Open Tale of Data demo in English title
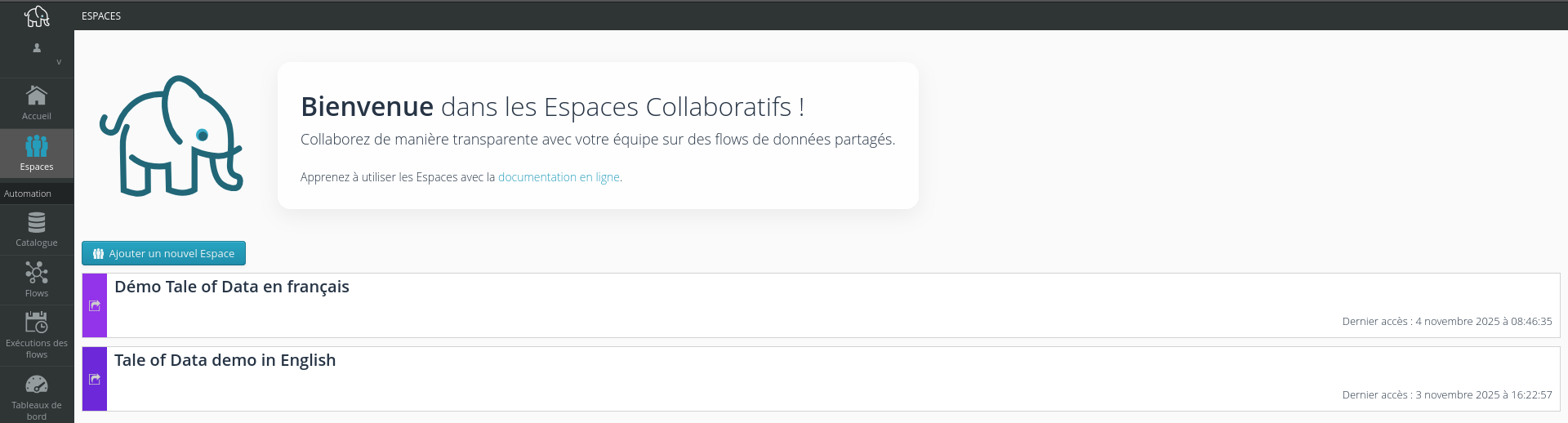 [x=225, y=360]
